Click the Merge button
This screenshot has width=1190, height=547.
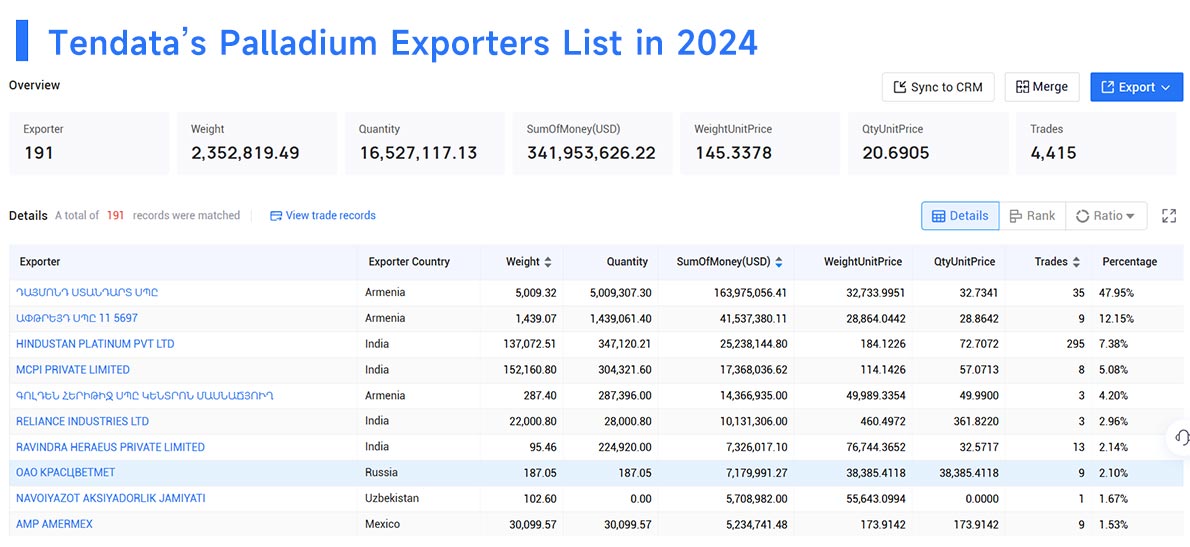point(1042,87)
